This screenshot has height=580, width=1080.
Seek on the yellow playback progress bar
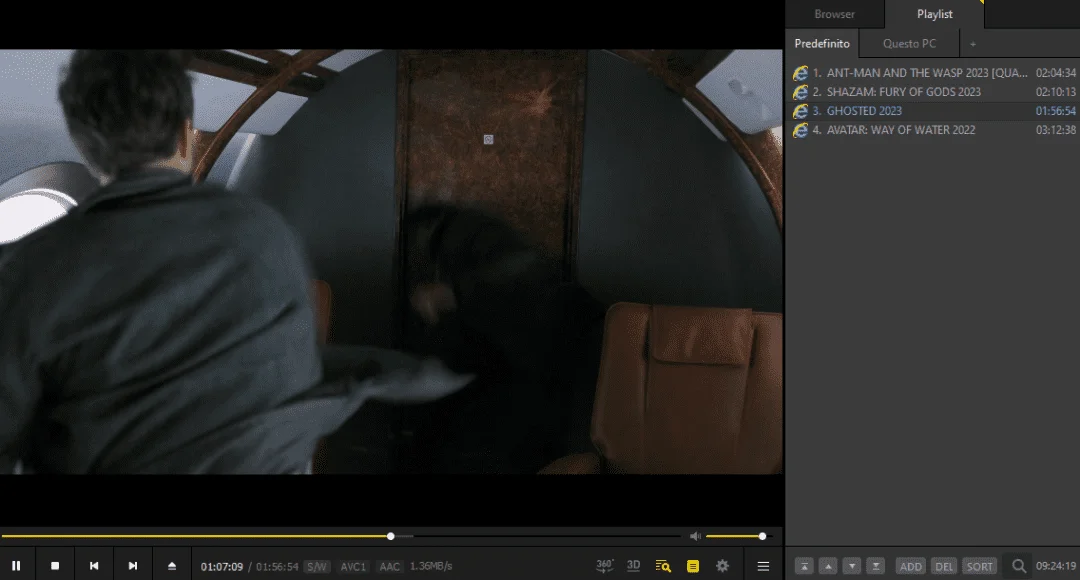point(341,536)
